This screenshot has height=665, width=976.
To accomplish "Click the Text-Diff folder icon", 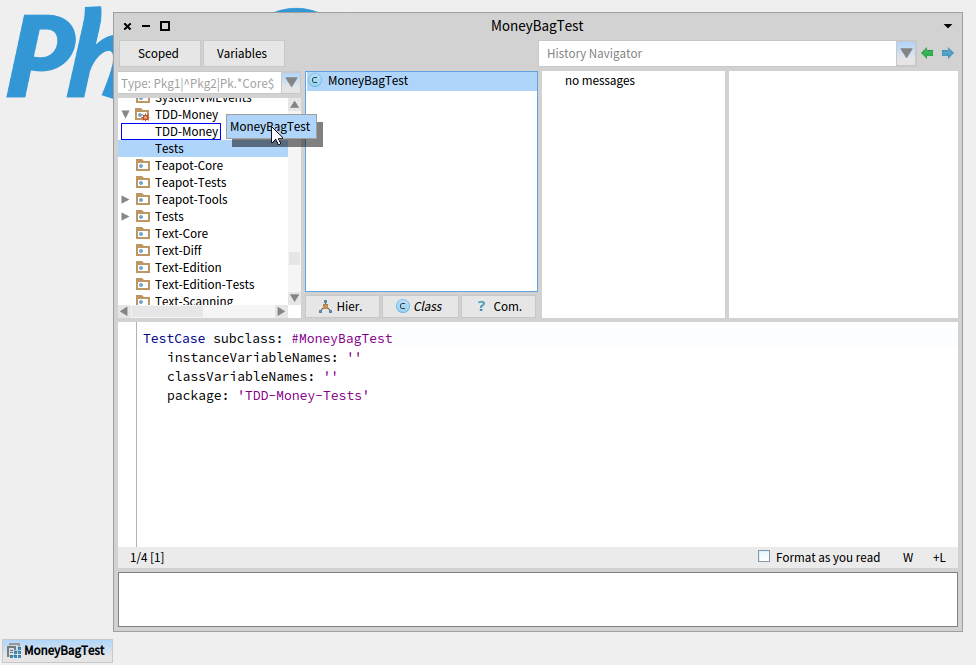I will pos(143,250).
